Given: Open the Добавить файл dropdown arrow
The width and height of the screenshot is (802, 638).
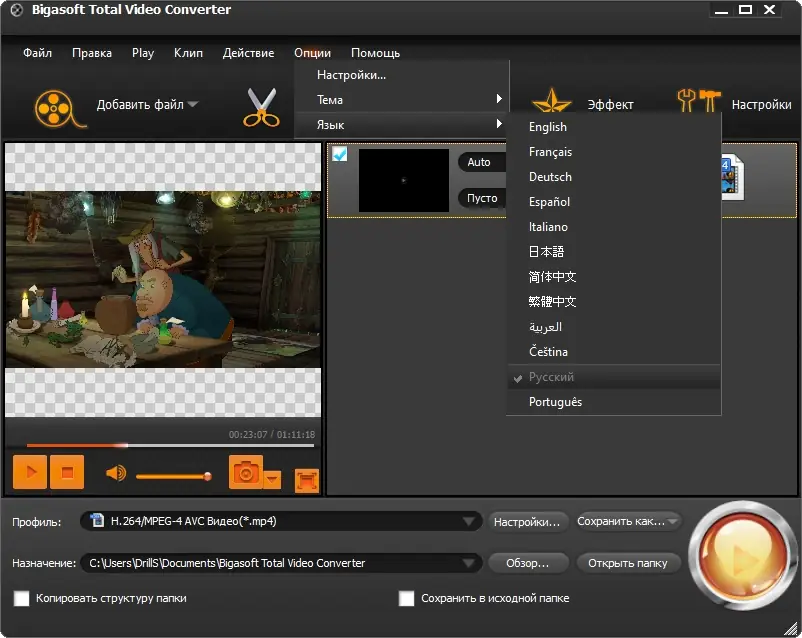Looking at the screenshot, I should coord(193,104).
